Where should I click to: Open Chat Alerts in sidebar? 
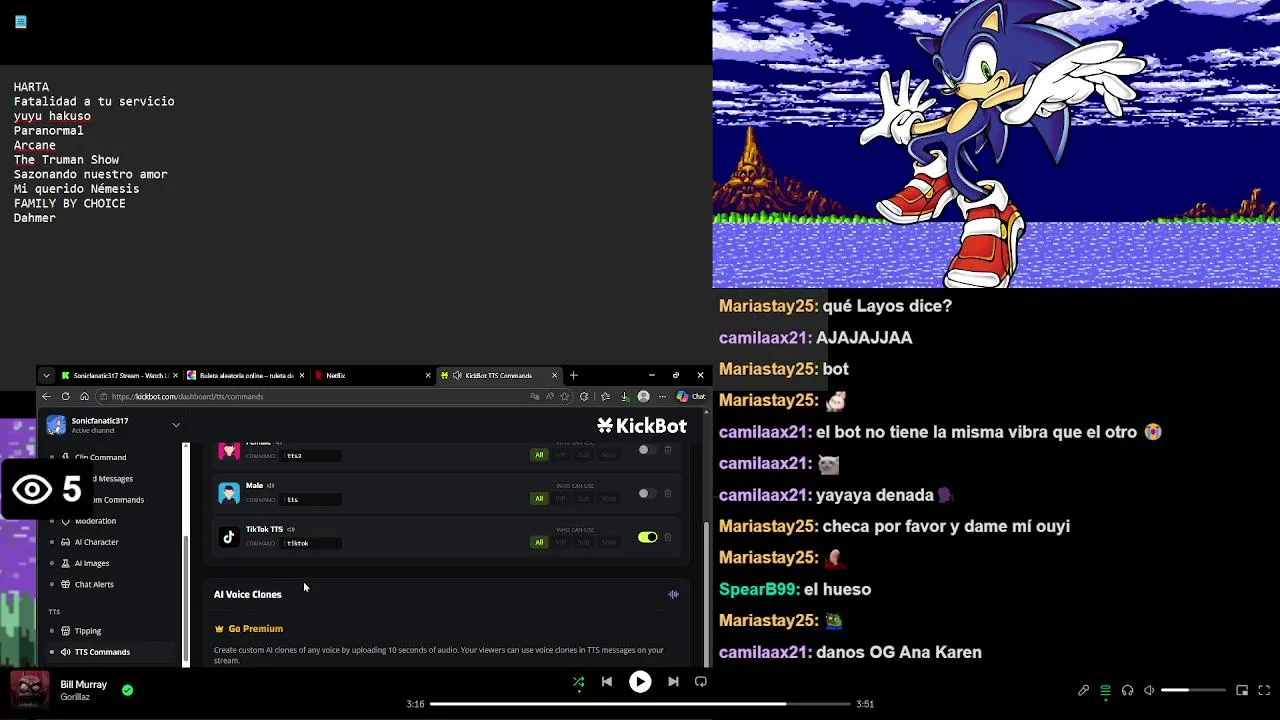point(94,584)
